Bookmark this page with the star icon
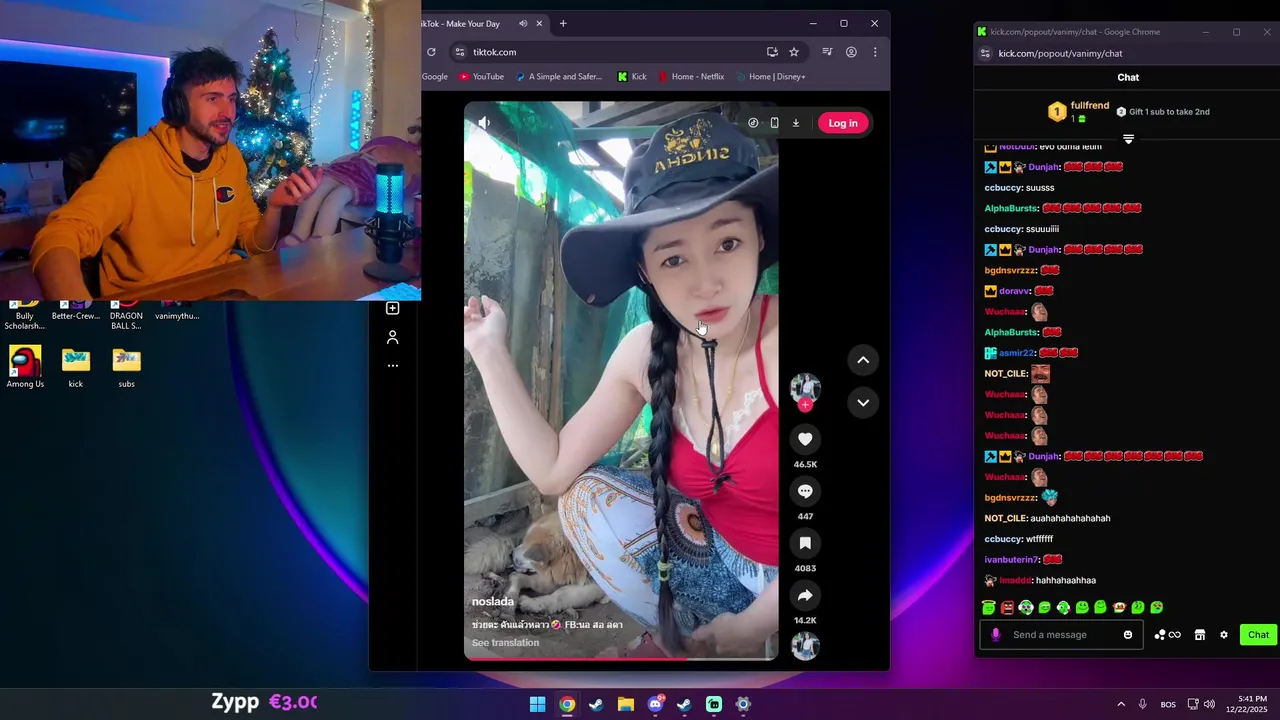This screenshot has width=1280, height=720. tap(794, 52)
